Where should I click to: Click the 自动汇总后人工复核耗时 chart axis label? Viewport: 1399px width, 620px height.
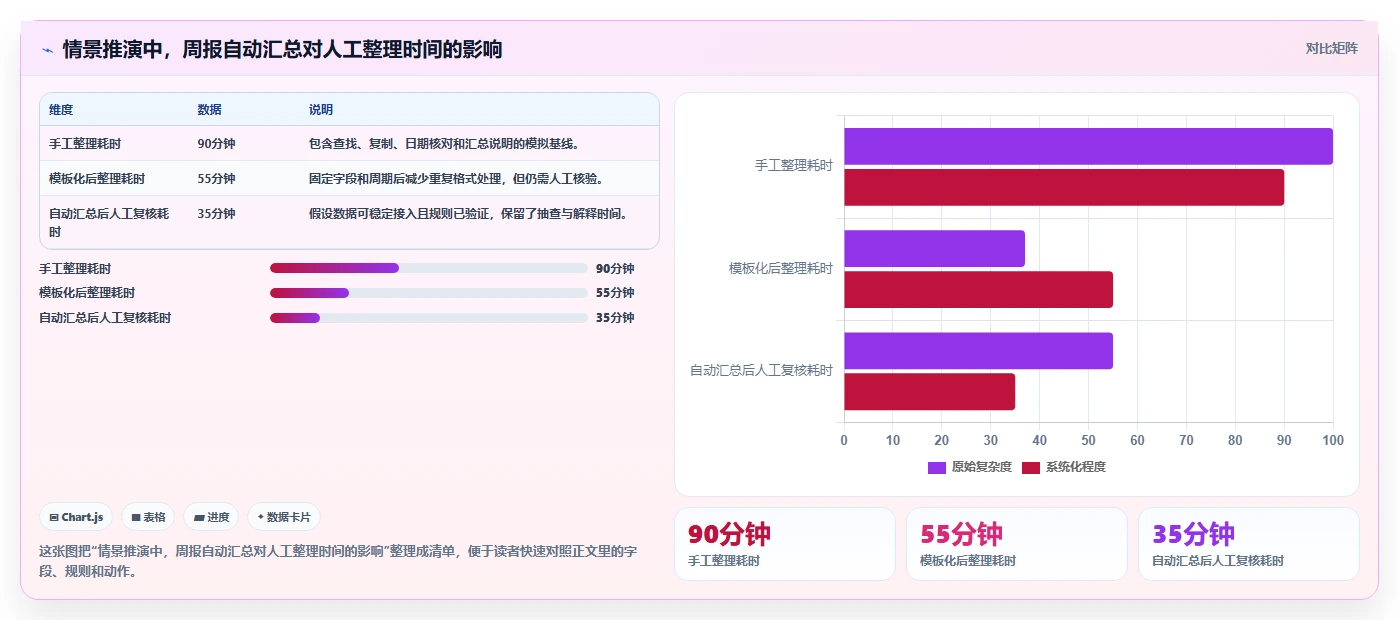point(761,370)
